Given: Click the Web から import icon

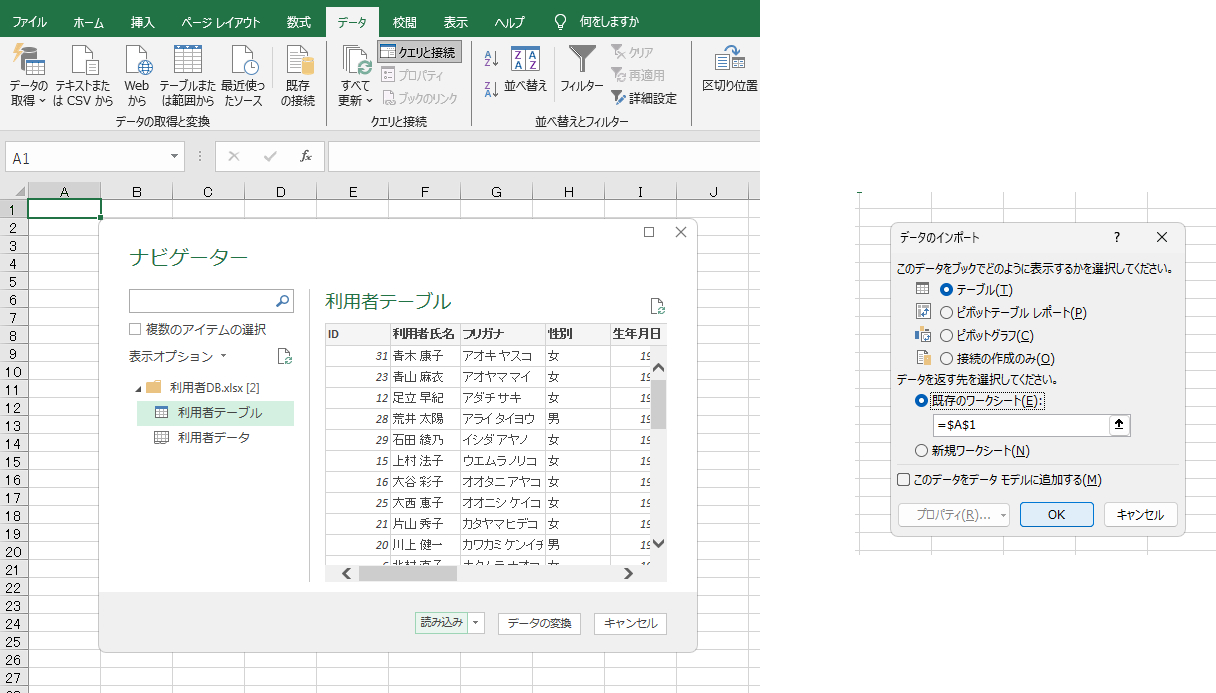Looking at the screenshot, I should pos(137,60).
